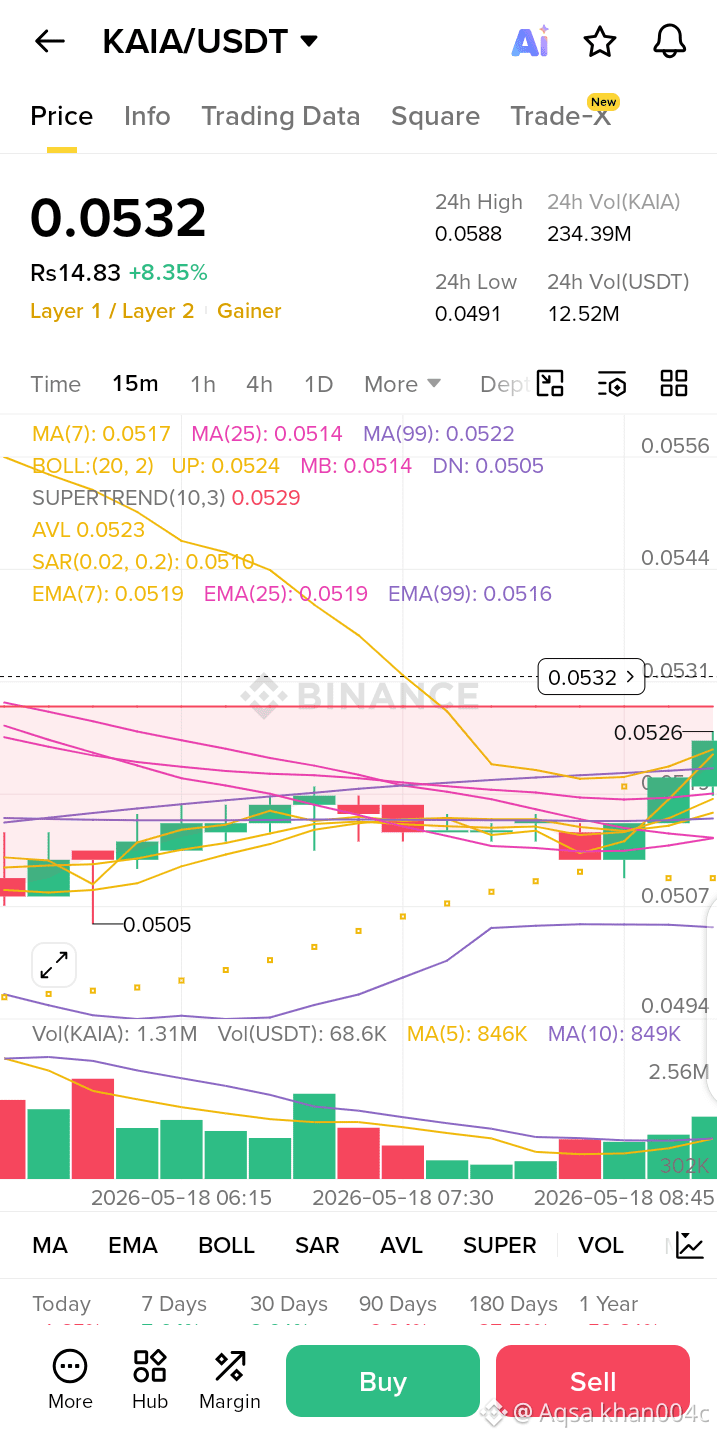
Task: Select the 1D interval
Action: tap(318, 384)
